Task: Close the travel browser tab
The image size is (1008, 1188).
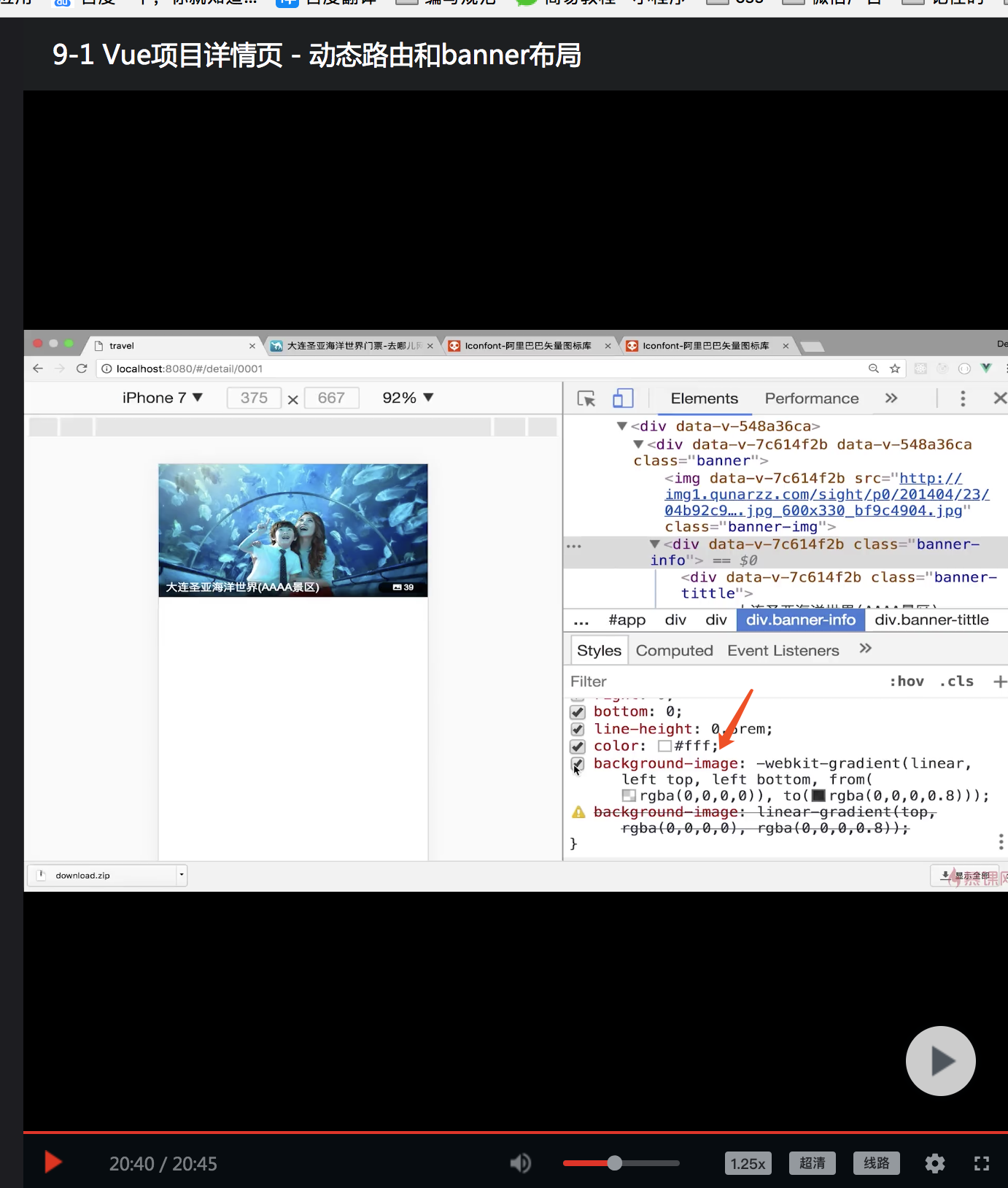Action: click(252, 346)
